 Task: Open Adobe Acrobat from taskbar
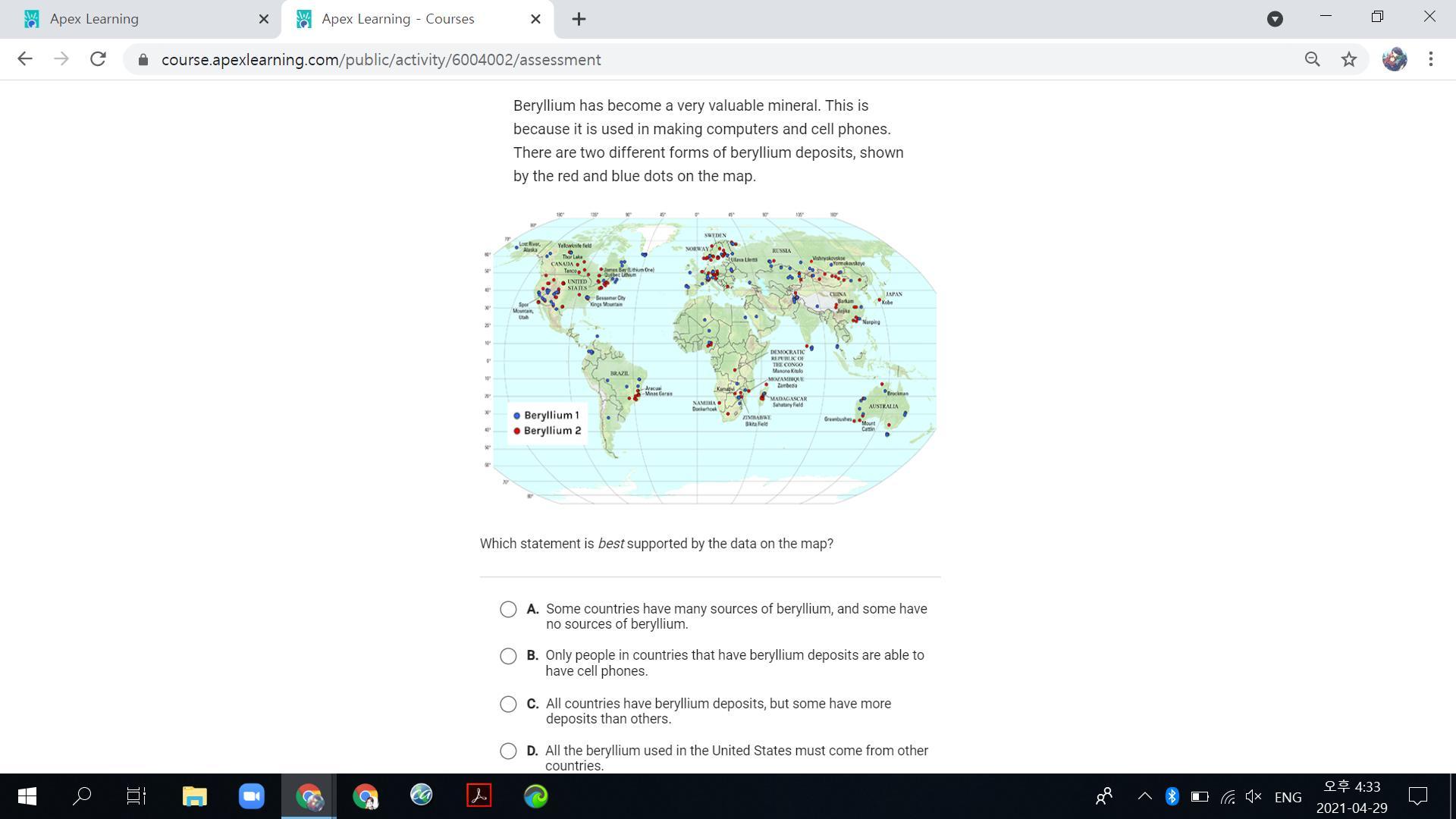click(x=479, y=796)
